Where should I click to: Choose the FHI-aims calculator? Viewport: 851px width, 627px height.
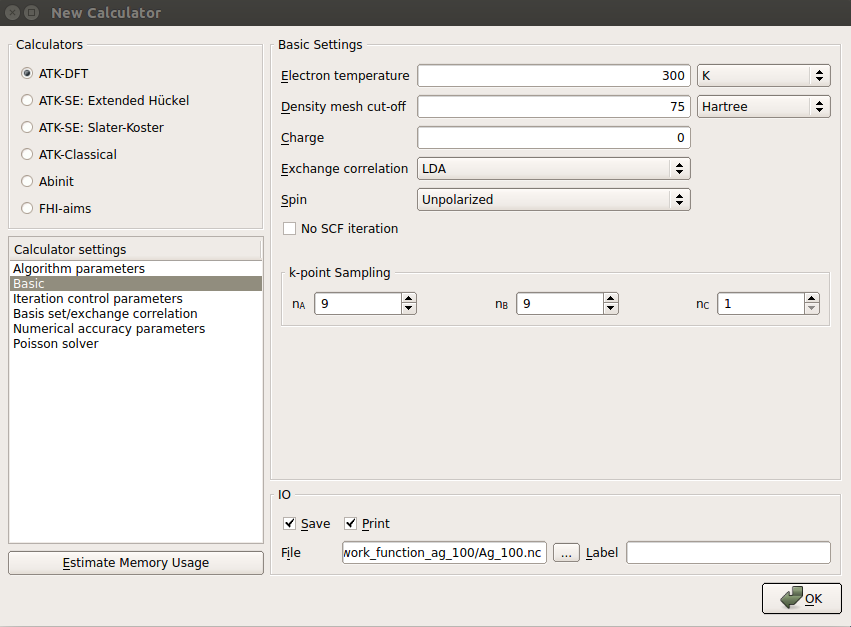tap(27, 208)
